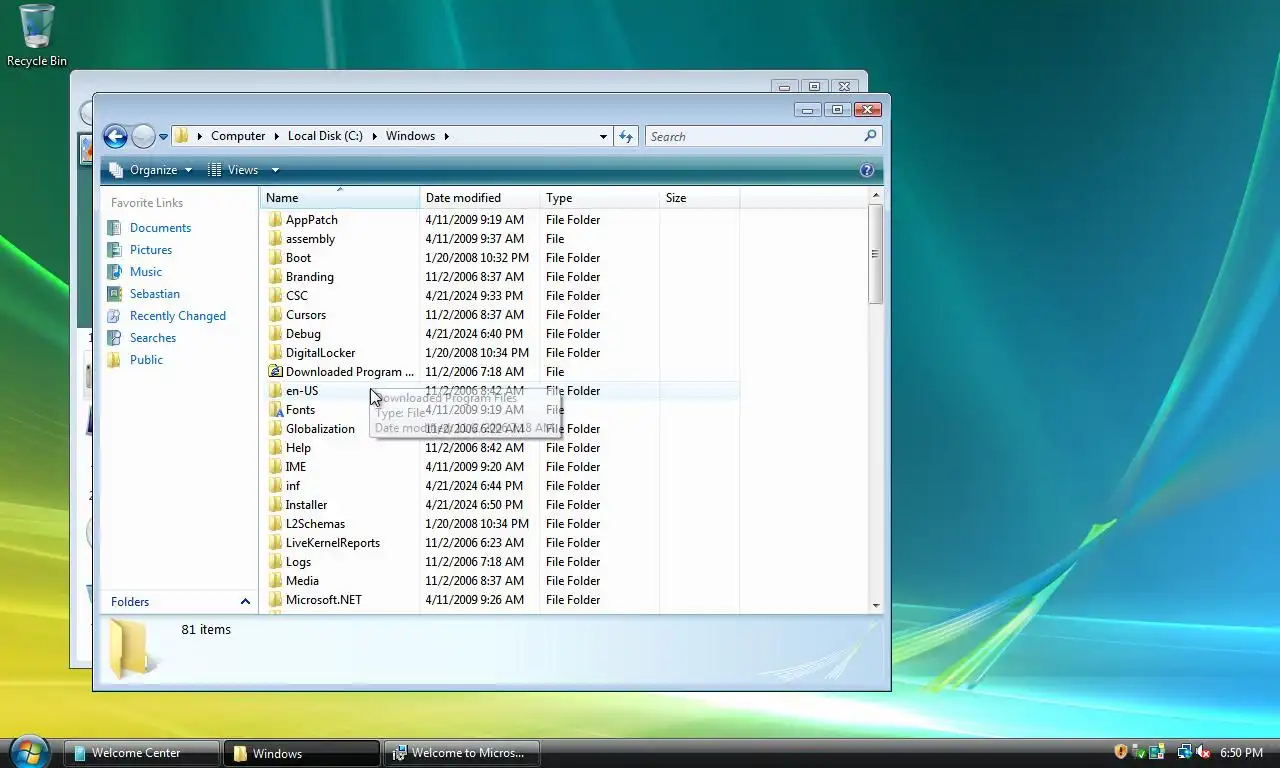Switch to Welcome Center taskbar button
The width and height of the screenshot is (1280, 768).
tap(142, 753)
